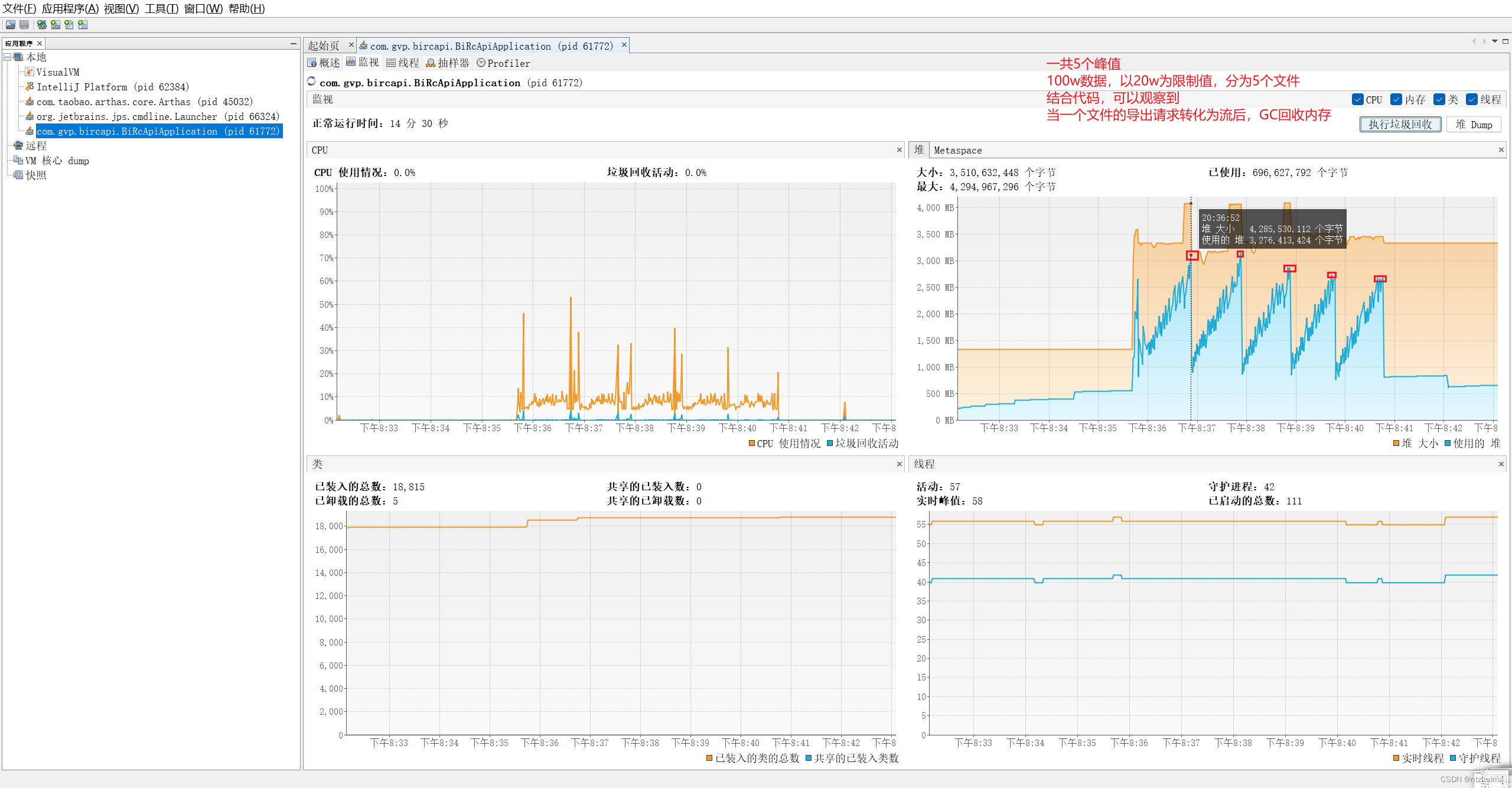Click Add Application Snapshot toolbar icon
The width and height of the screenshot is (1512, 788).
tap(83, 25)
